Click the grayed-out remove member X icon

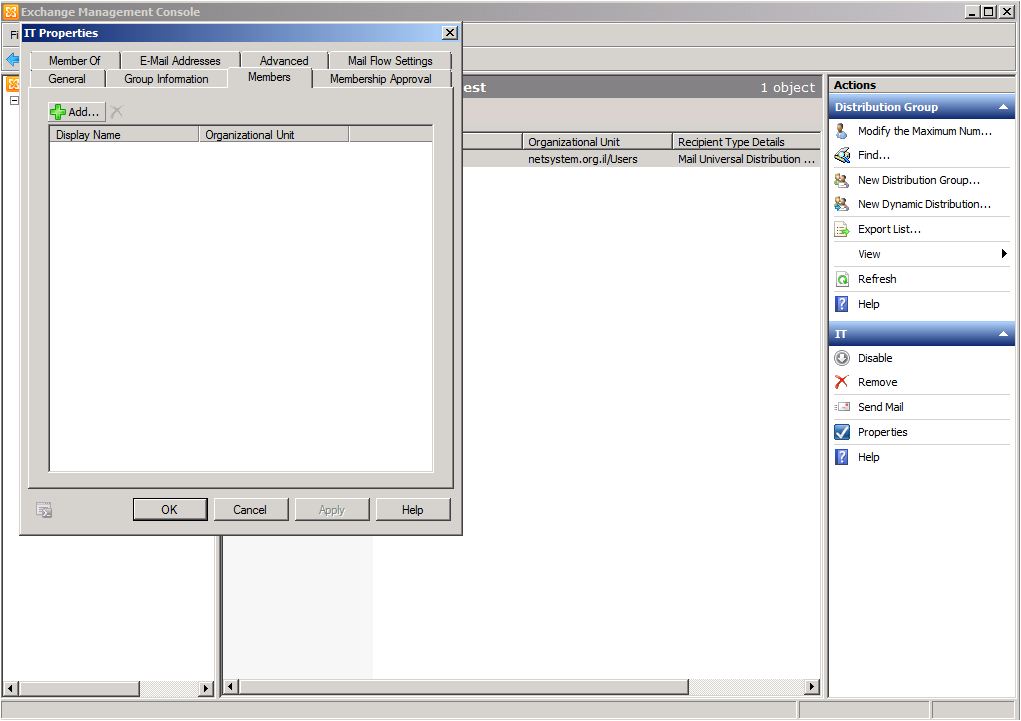[117, 112]
